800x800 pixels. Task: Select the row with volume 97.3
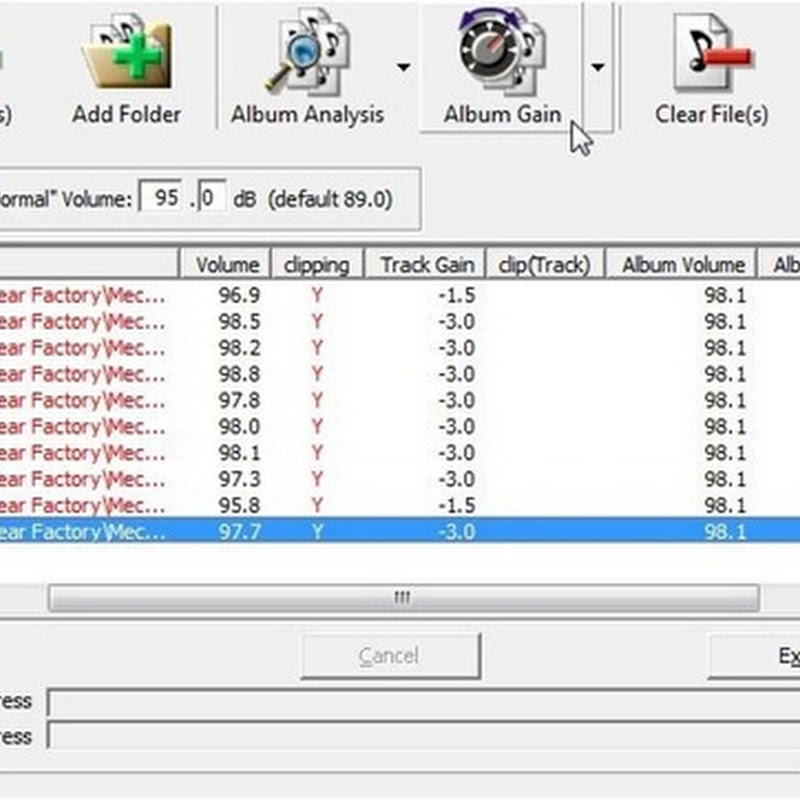[x=400, y=479]
